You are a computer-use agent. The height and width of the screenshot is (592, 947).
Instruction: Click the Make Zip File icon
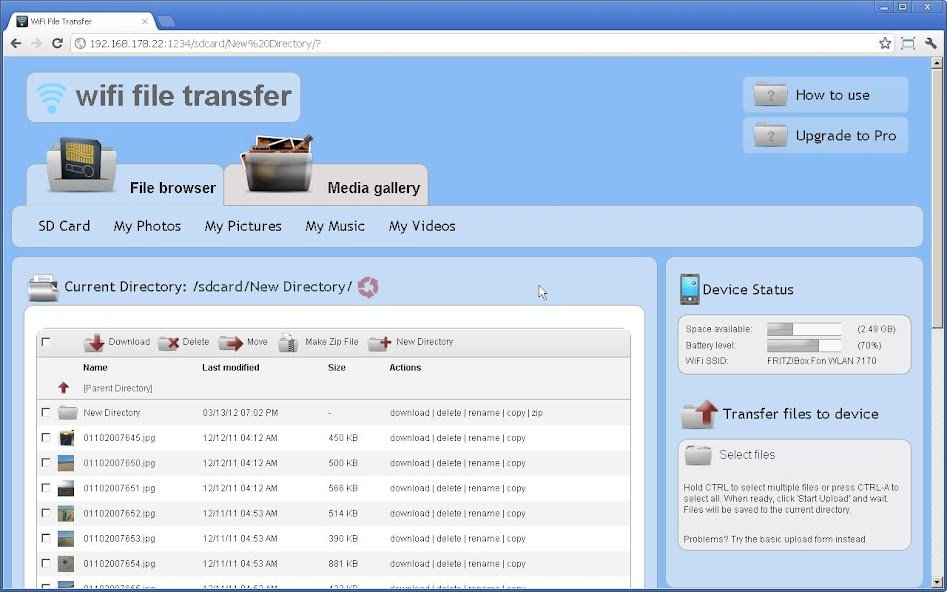click(x=288, y=343)
